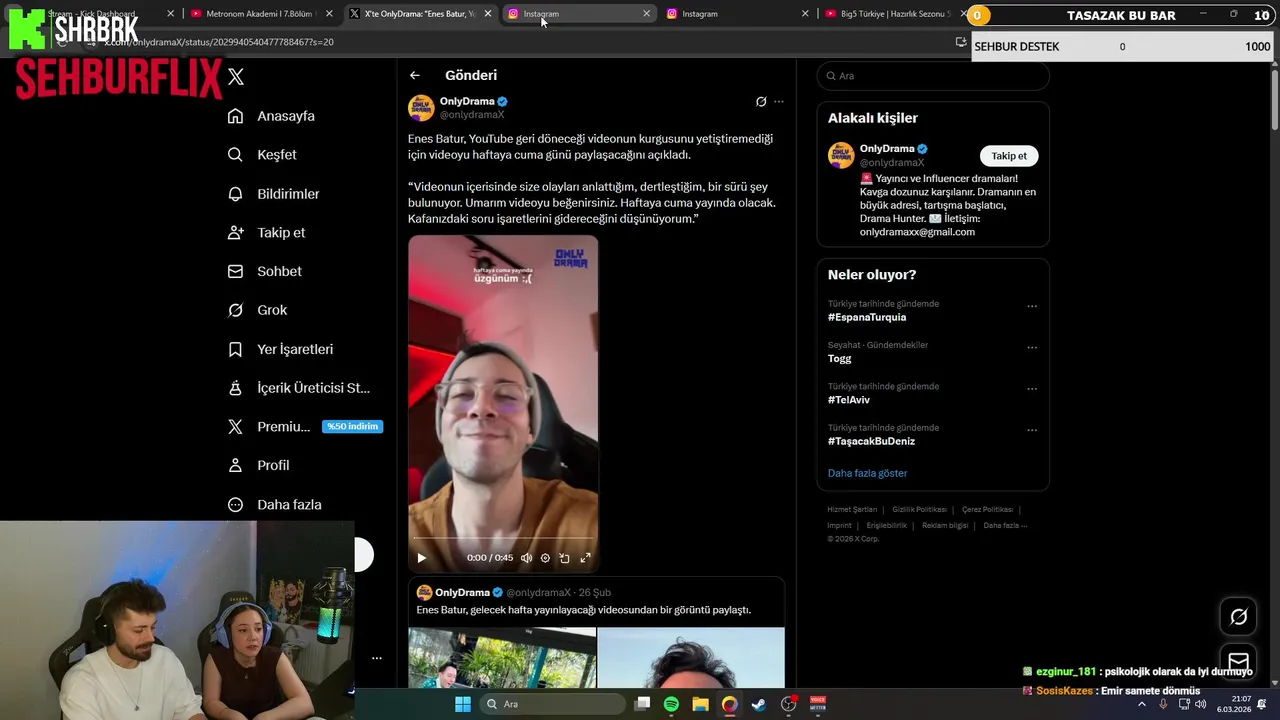
Task: Click the browser address bar URL
Action: click(x=219, y=42)
